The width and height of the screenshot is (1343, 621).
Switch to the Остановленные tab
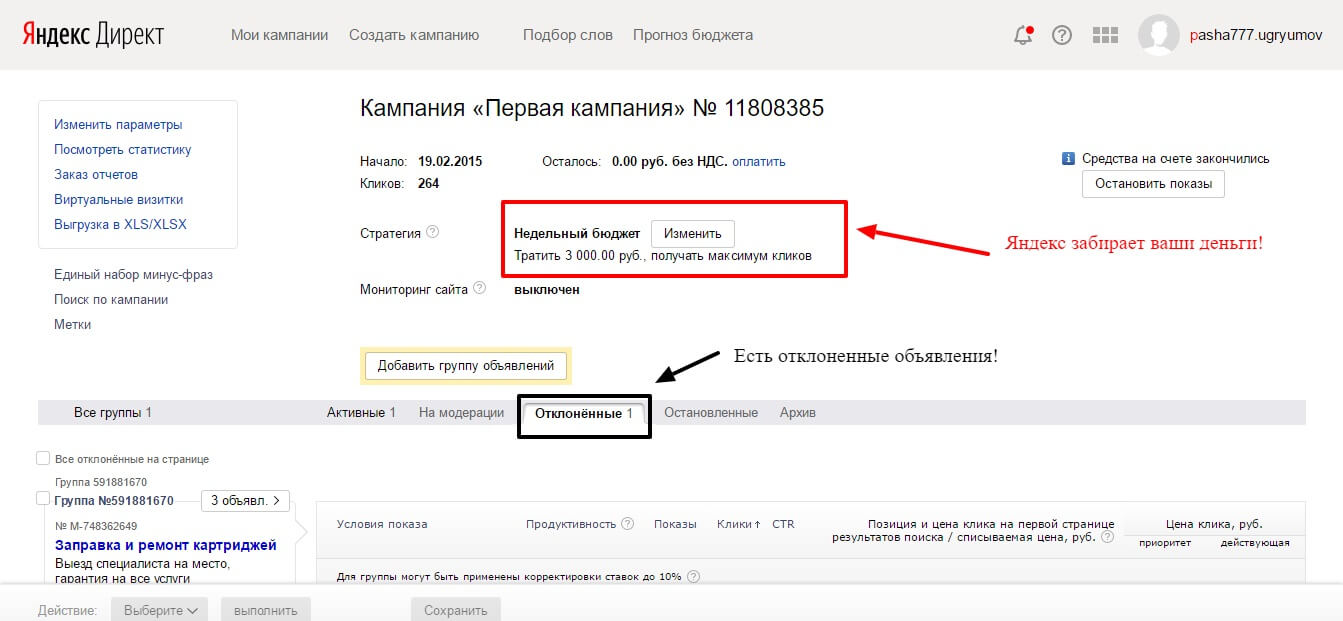(x=711, y=413)
